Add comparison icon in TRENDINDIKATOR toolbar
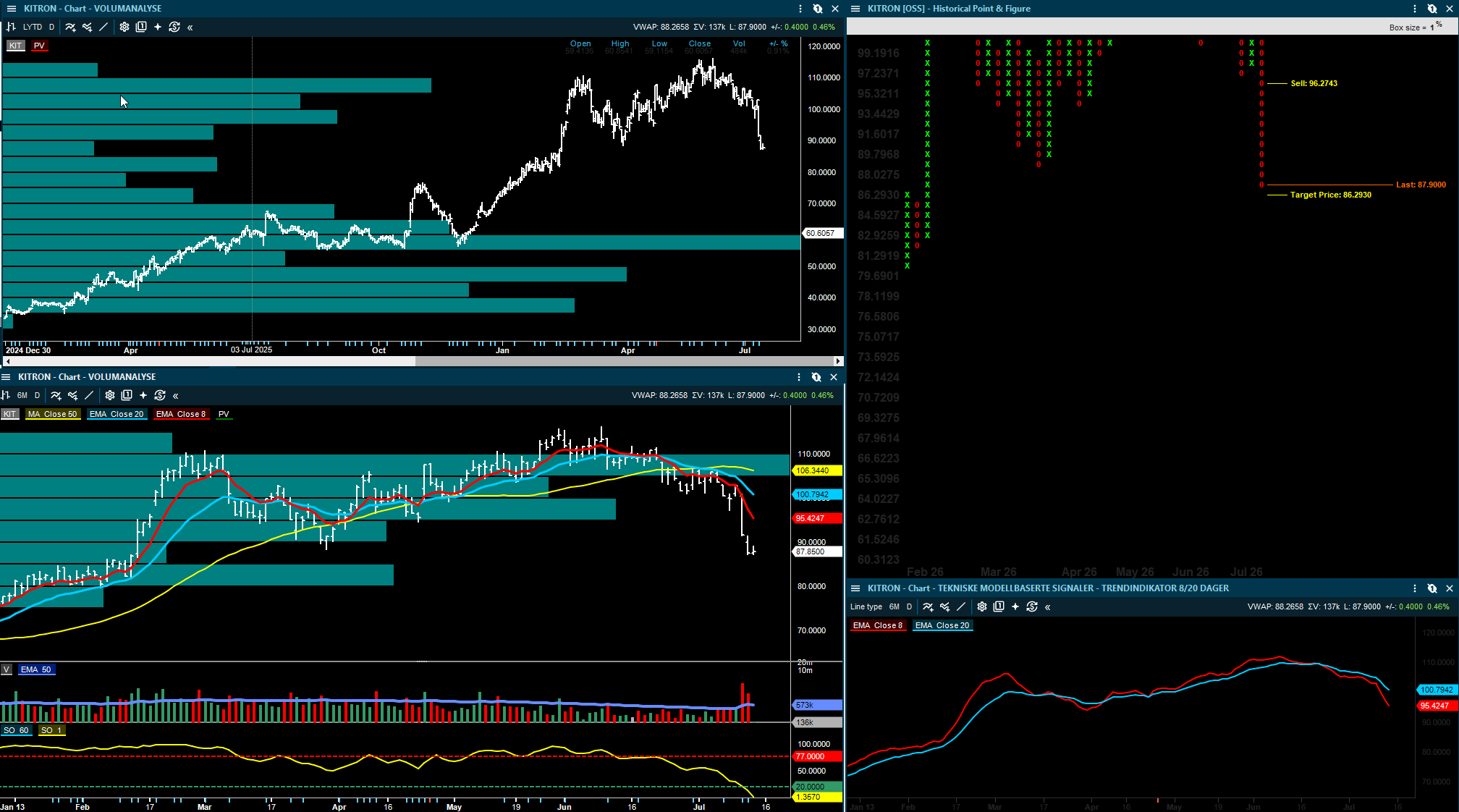The width and height of the screenshot is (1459, 812). pyautogui.click(x=944, y=606)
